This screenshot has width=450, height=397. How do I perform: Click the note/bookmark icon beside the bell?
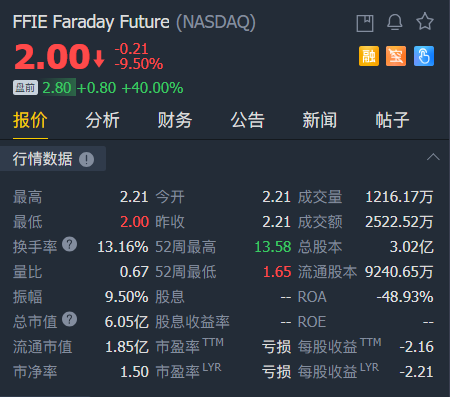[365, 23]
